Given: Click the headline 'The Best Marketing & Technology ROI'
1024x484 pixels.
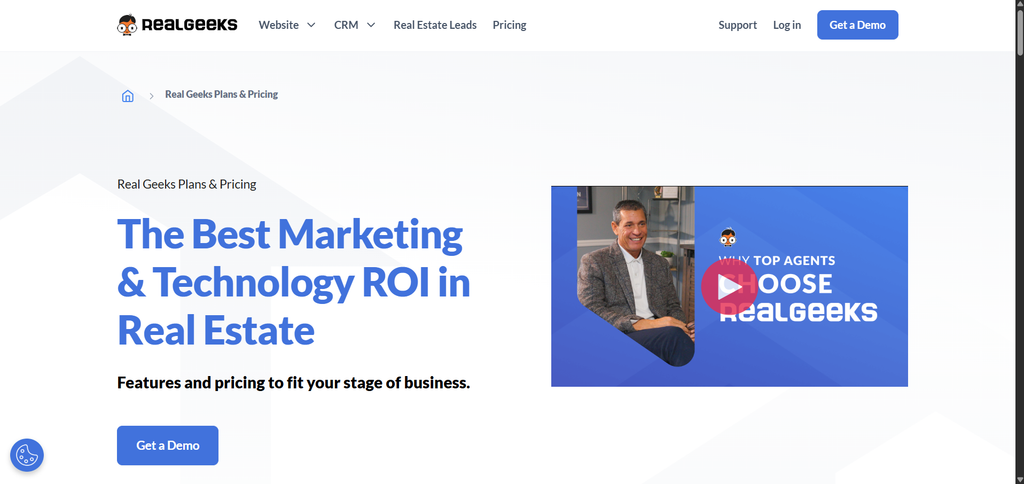Looking at the screenshot, I should coord(293,282).
